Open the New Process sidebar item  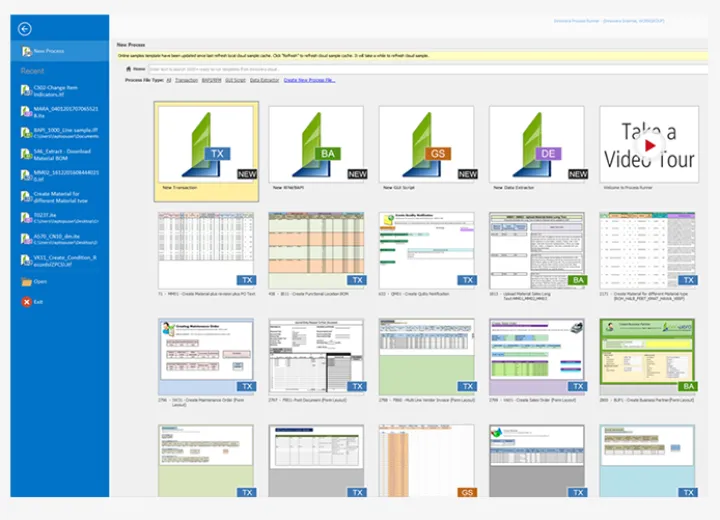point(51,51)
